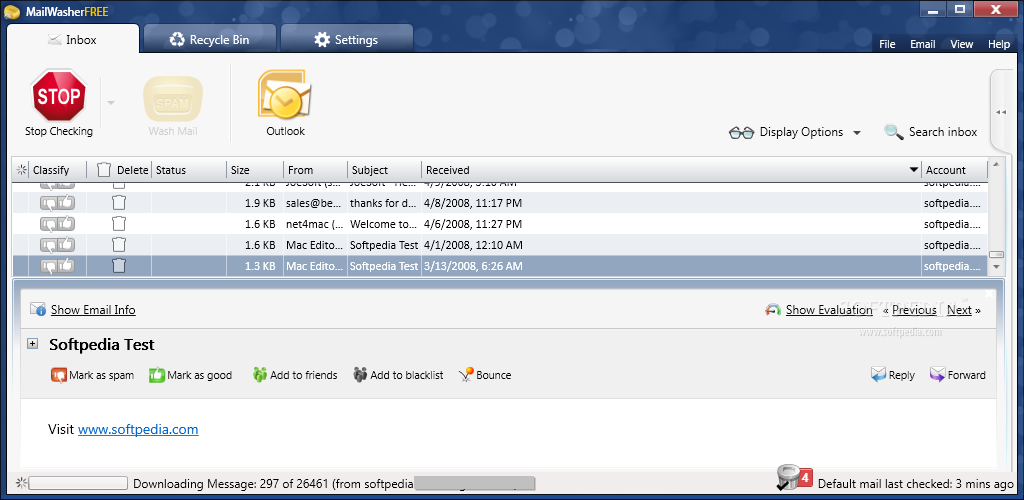Sort by Subject column header
Image resolution: width=1024 pixels, height=500 pixels.
tap(384, 170)
